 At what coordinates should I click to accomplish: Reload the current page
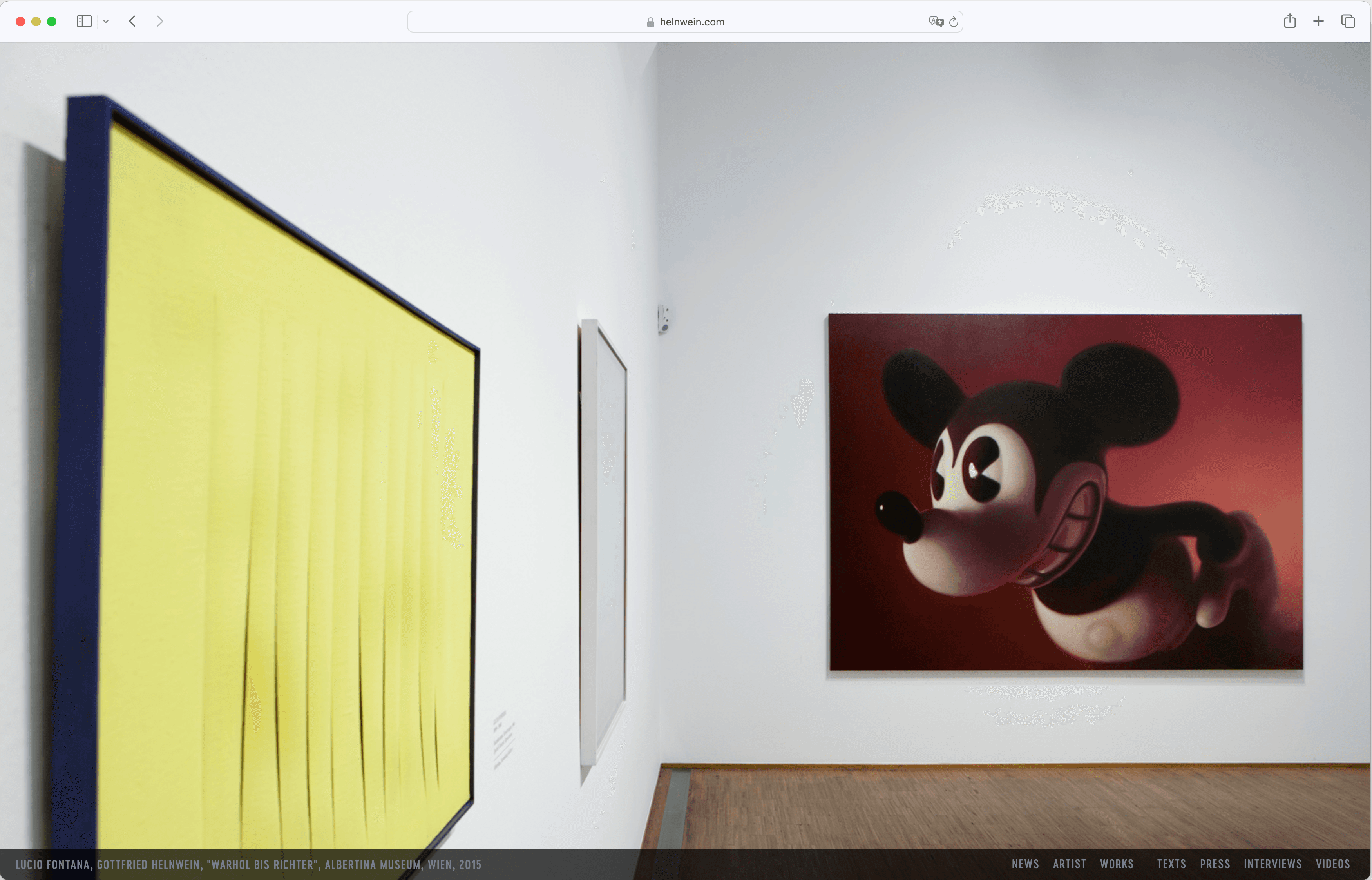click(953, 22)
